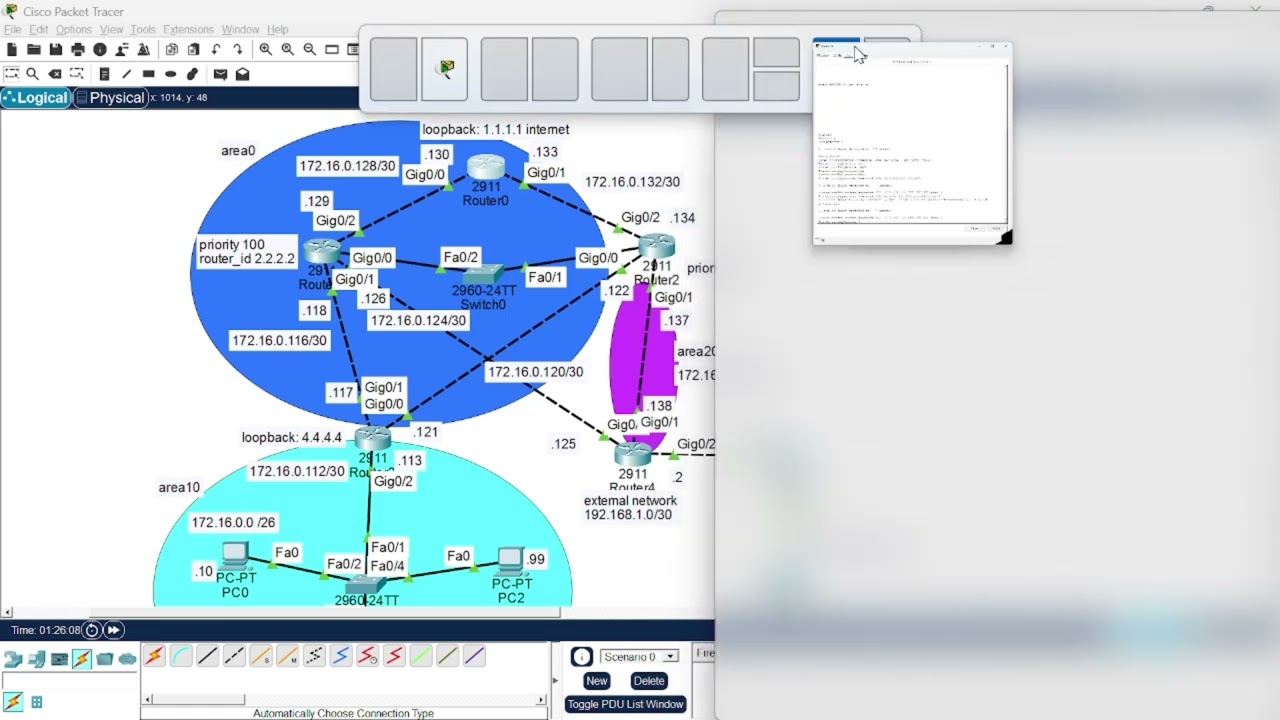Select PC2 in area10

tap(510, 561)
